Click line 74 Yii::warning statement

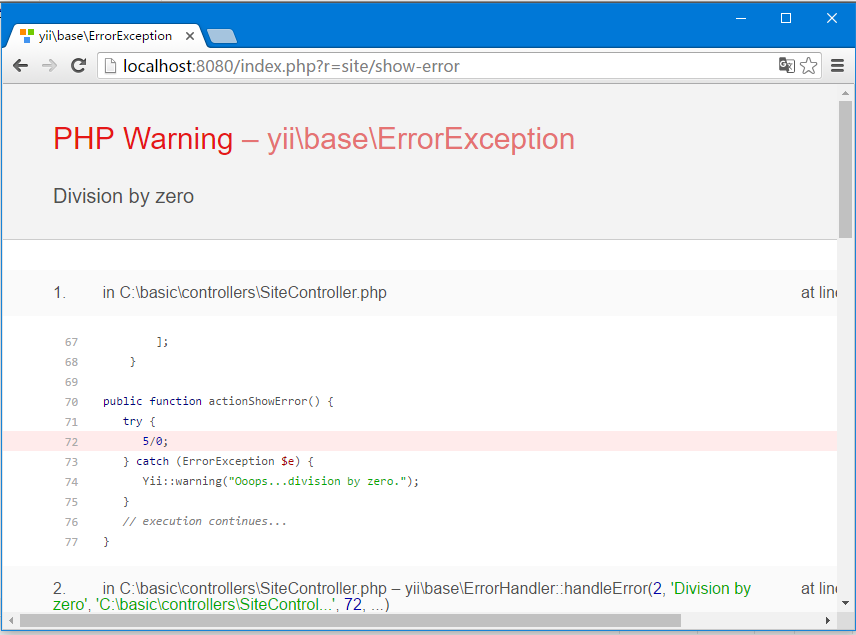281,482
